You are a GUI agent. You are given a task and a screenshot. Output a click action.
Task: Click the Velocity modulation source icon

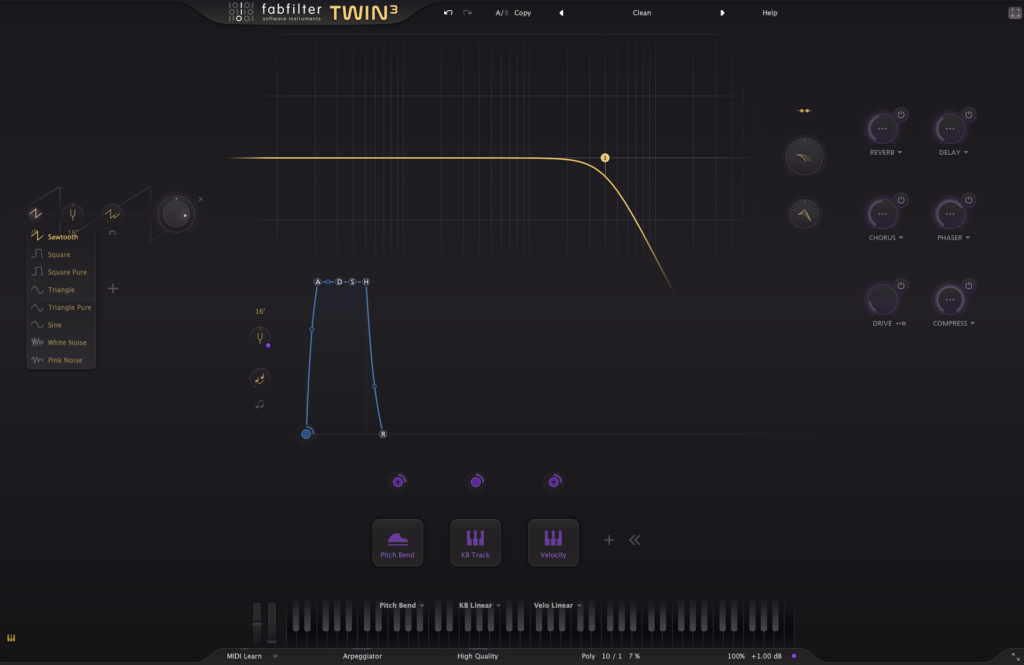tap(553, 543)
